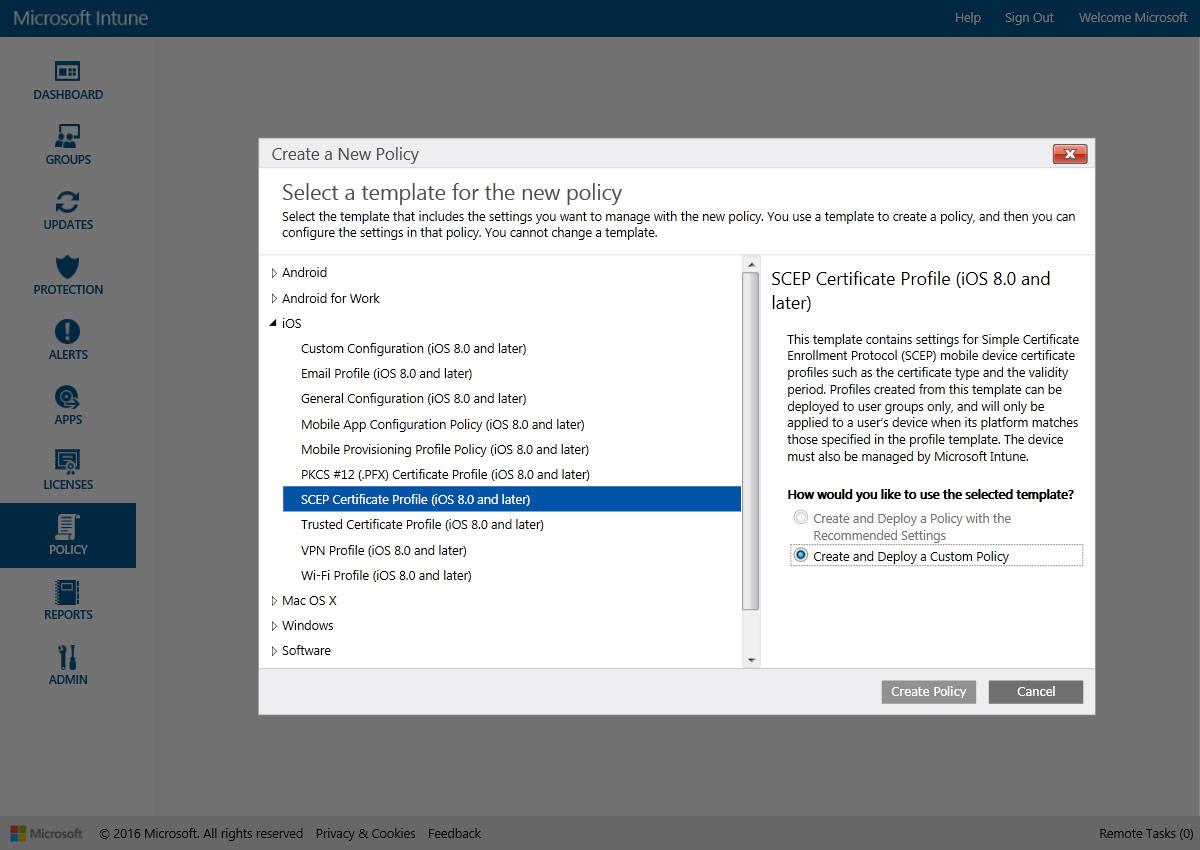The width and height of the screenshot is (1200, 850).
Task: Open the Help link in header
Action: point(968,18)
